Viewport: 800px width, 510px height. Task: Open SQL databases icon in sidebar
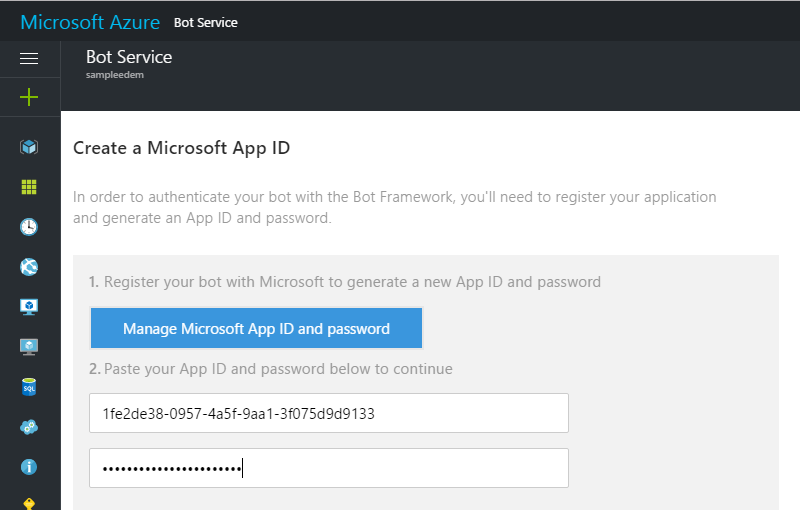29,387
